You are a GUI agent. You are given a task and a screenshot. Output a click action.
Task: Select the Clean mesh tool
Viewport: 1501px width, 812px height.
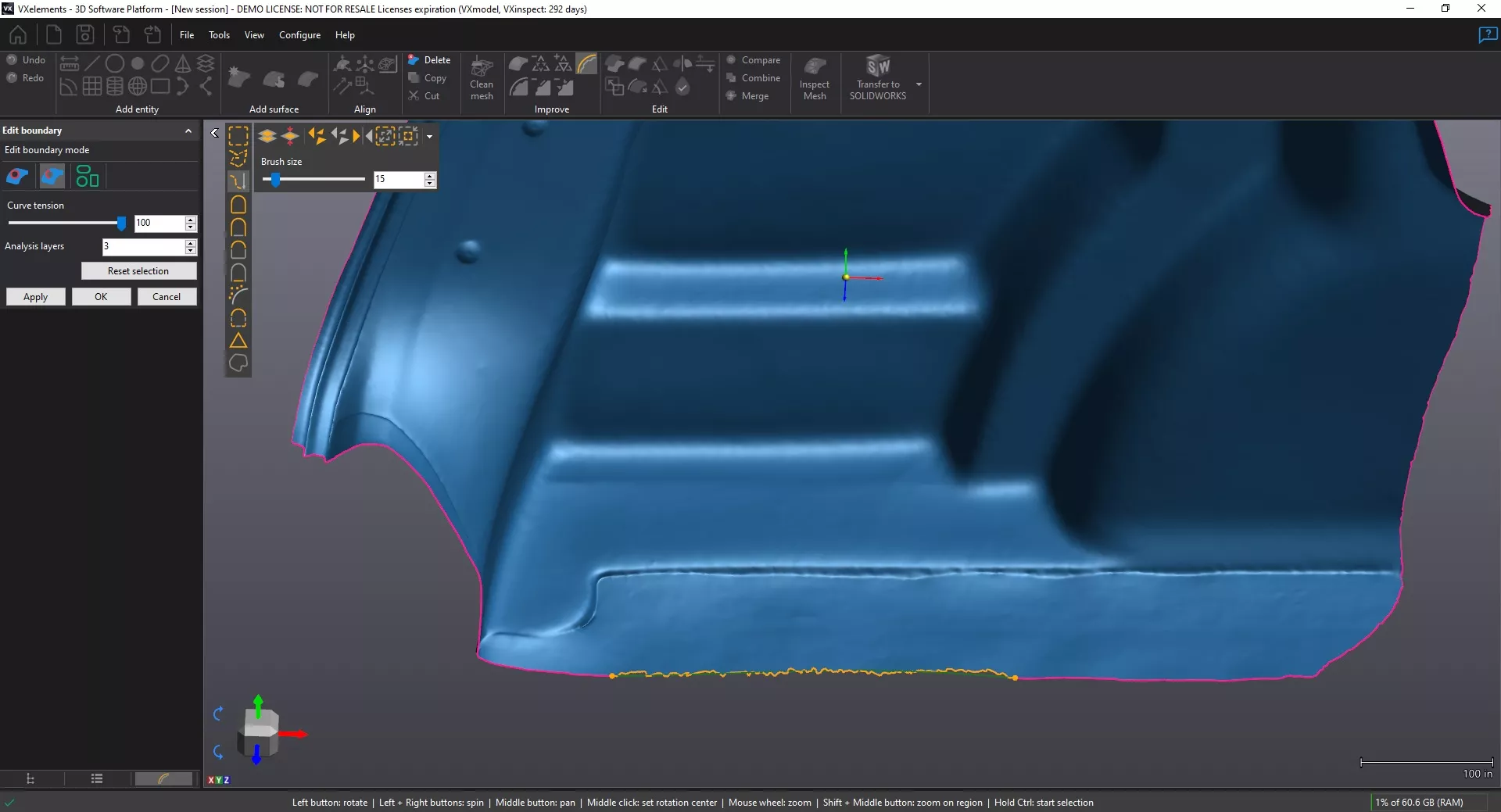point(482,78)
